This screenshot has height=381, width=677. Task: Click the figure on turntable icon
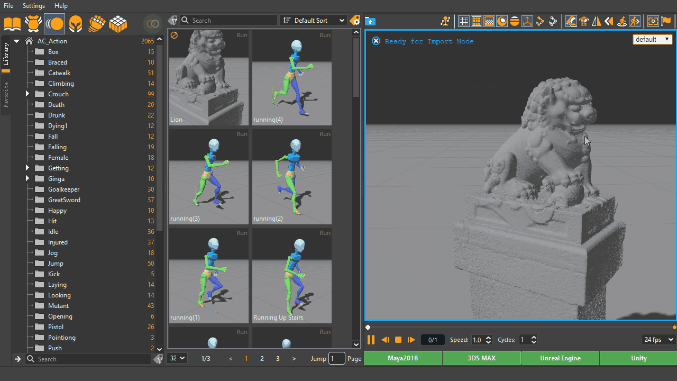pos(622,21)
